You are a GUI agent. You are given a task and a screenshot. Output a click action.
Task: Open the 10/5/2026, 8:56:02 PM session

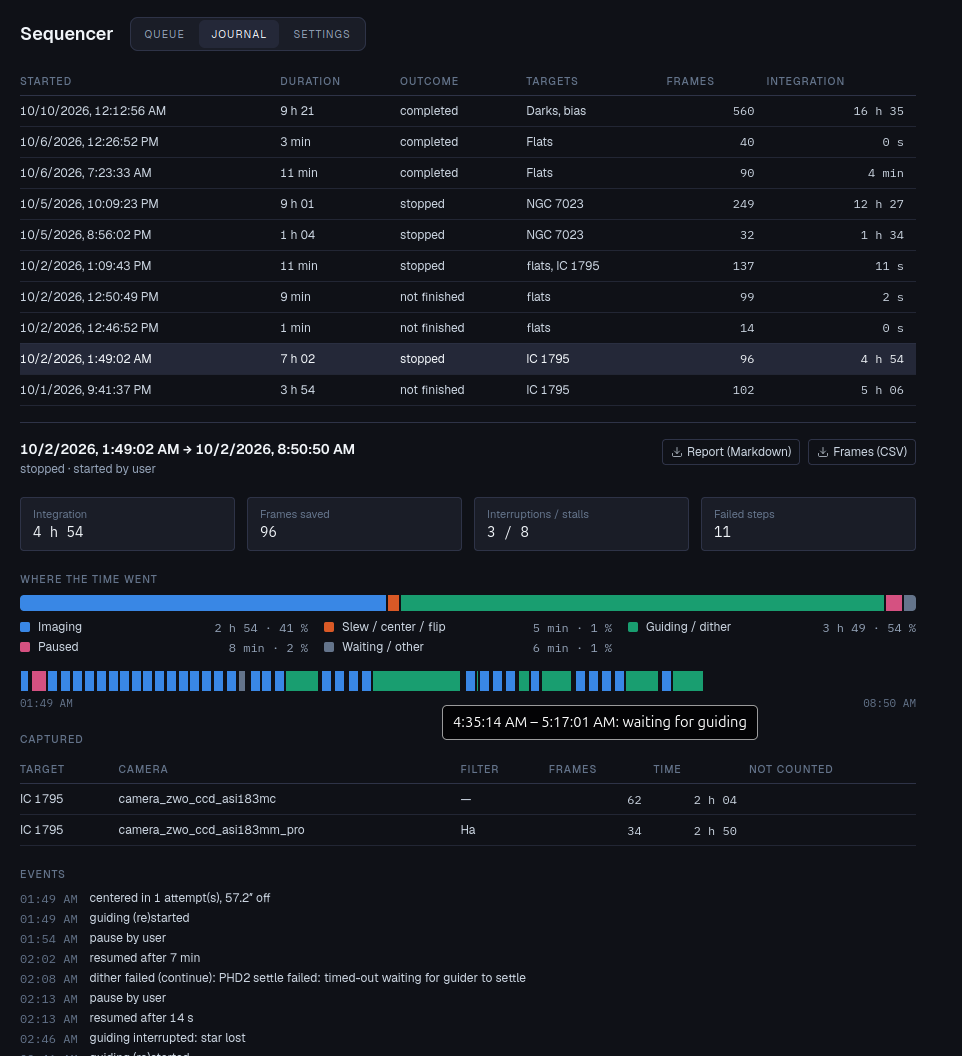point(468,235)
